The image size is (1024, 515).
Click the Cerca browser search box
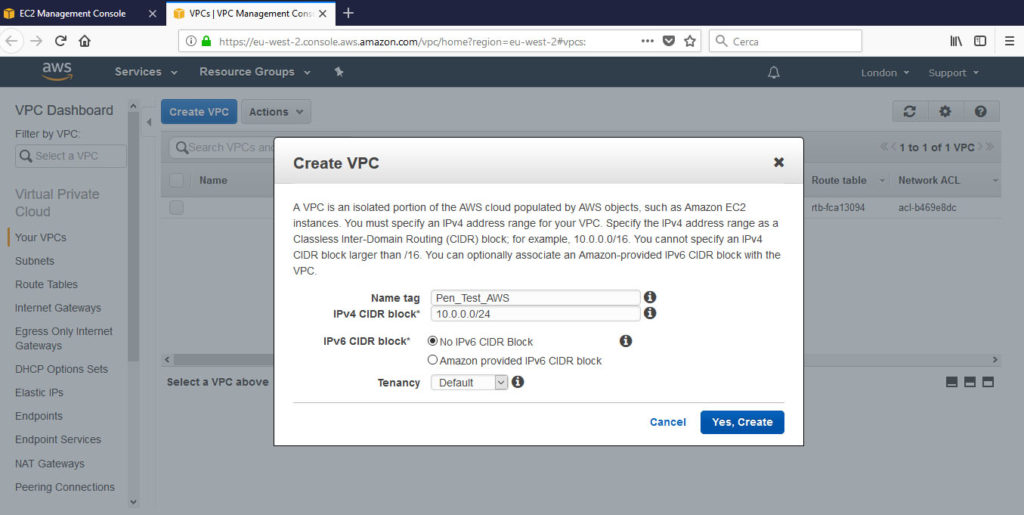click(785, 41)
